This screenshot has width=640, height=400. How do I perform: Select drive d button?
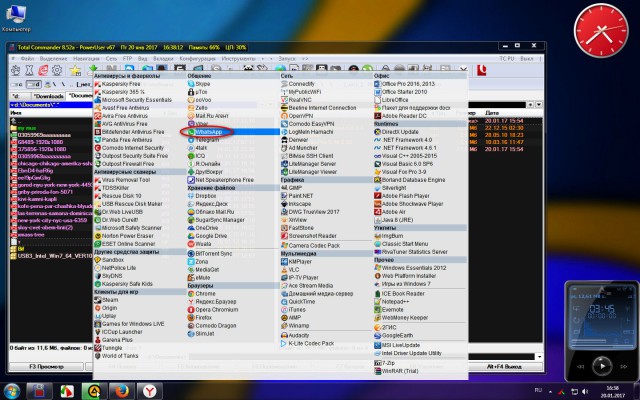(x=33, y=84)
